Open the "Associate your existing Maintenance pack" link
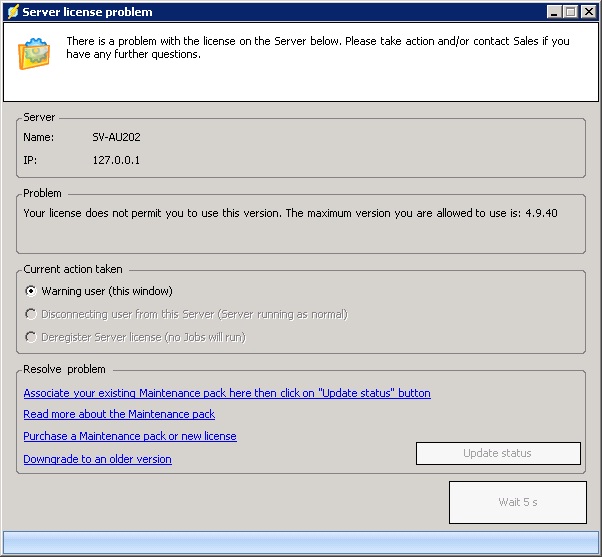The image size is (602, 557). click(226, 393)
